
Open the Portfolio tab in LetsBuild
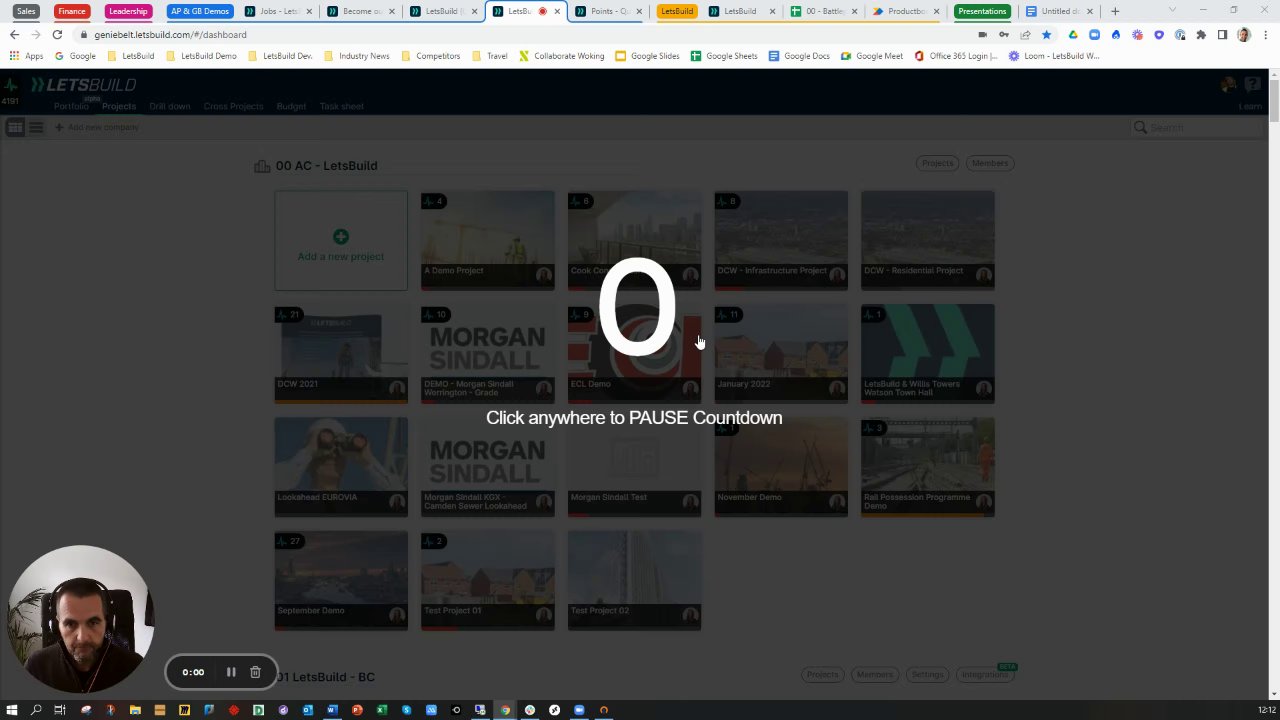coord(71,106)
